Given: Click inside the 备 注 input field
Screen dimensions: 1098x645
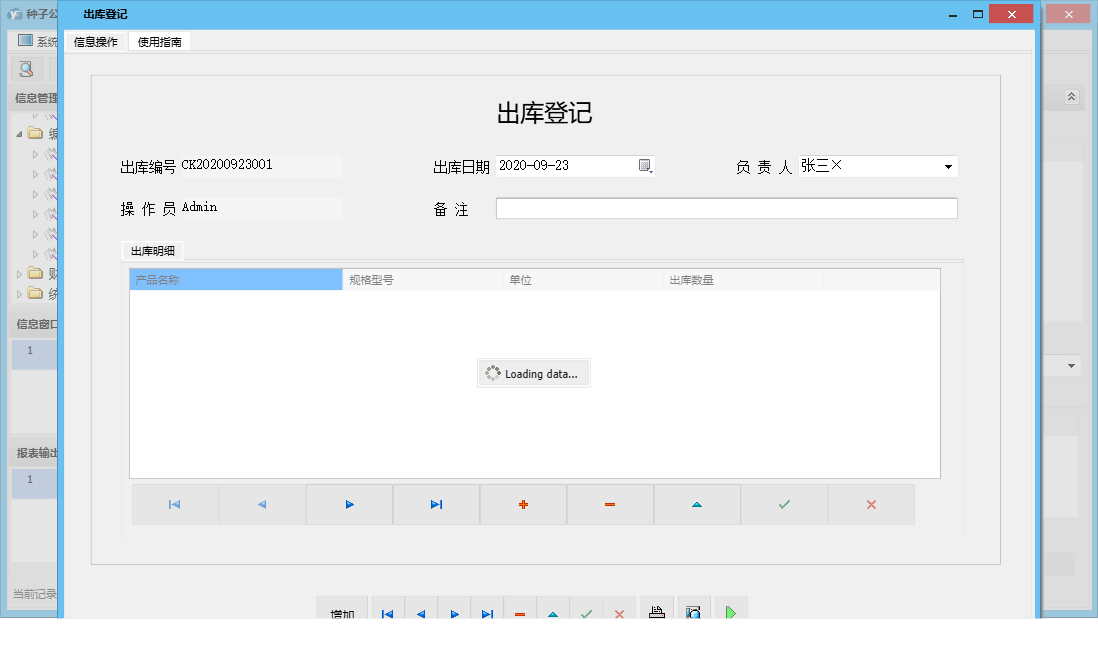Looking at the screenshot, I should pos(725,208).
